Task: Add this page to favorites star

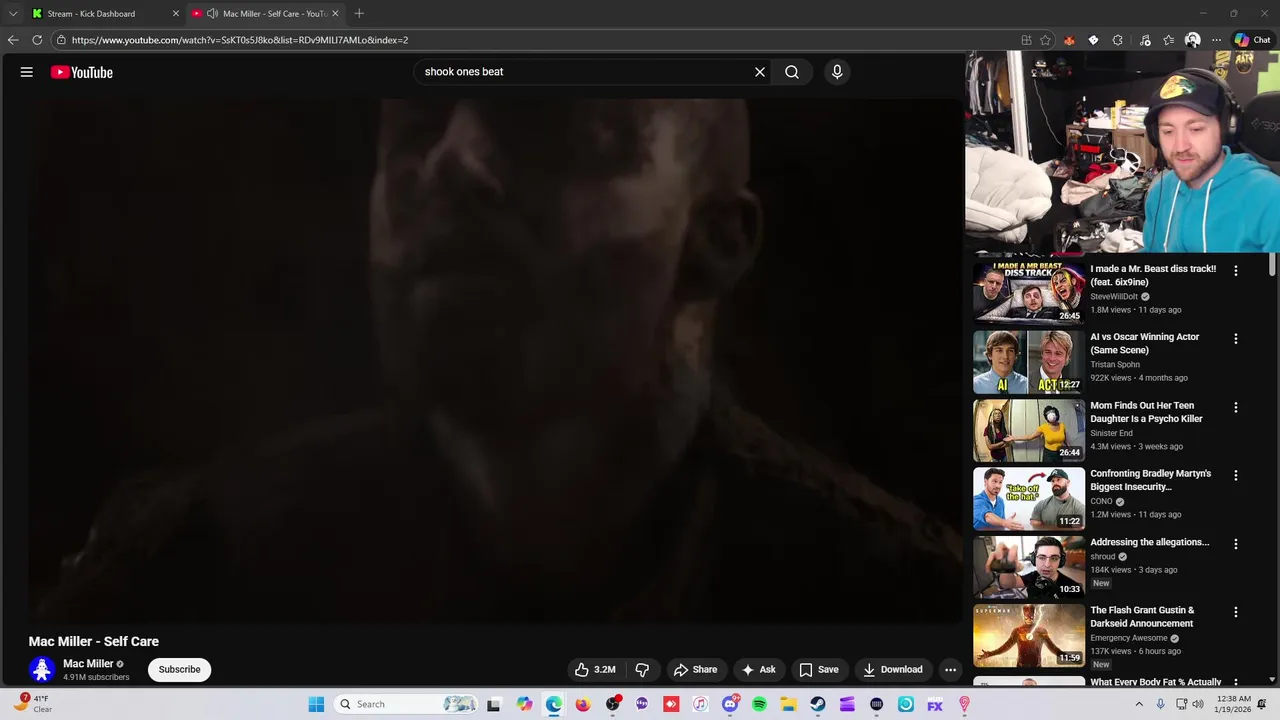Action: point(1045,40)
